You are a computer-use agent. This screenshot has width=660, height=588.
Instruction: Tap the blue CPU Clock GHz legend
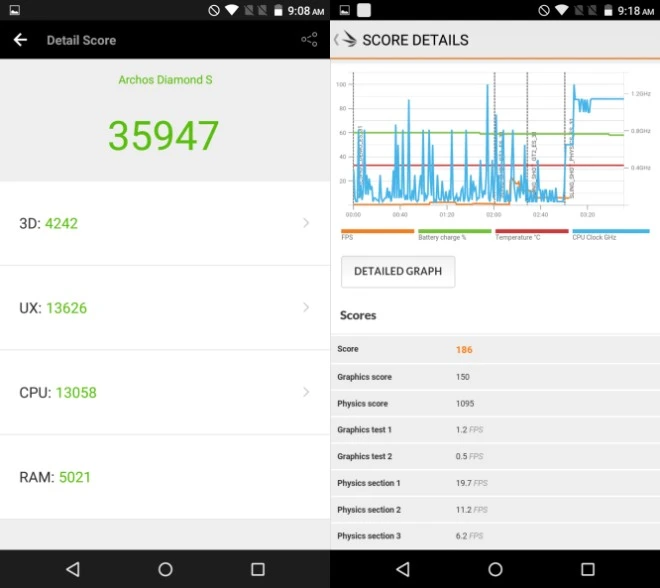(610, 232)
